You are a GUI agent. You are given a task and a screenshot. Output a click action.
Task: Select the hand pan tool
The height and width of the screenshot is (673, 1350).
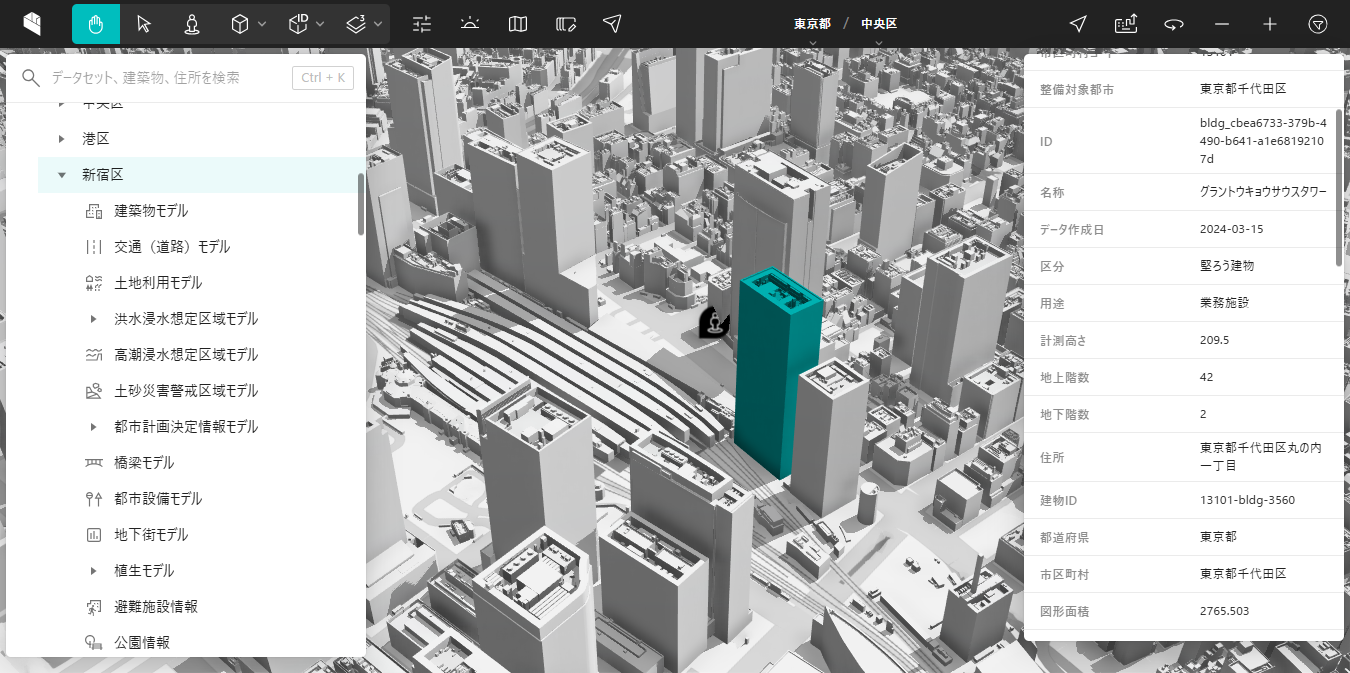pos(96,24)
